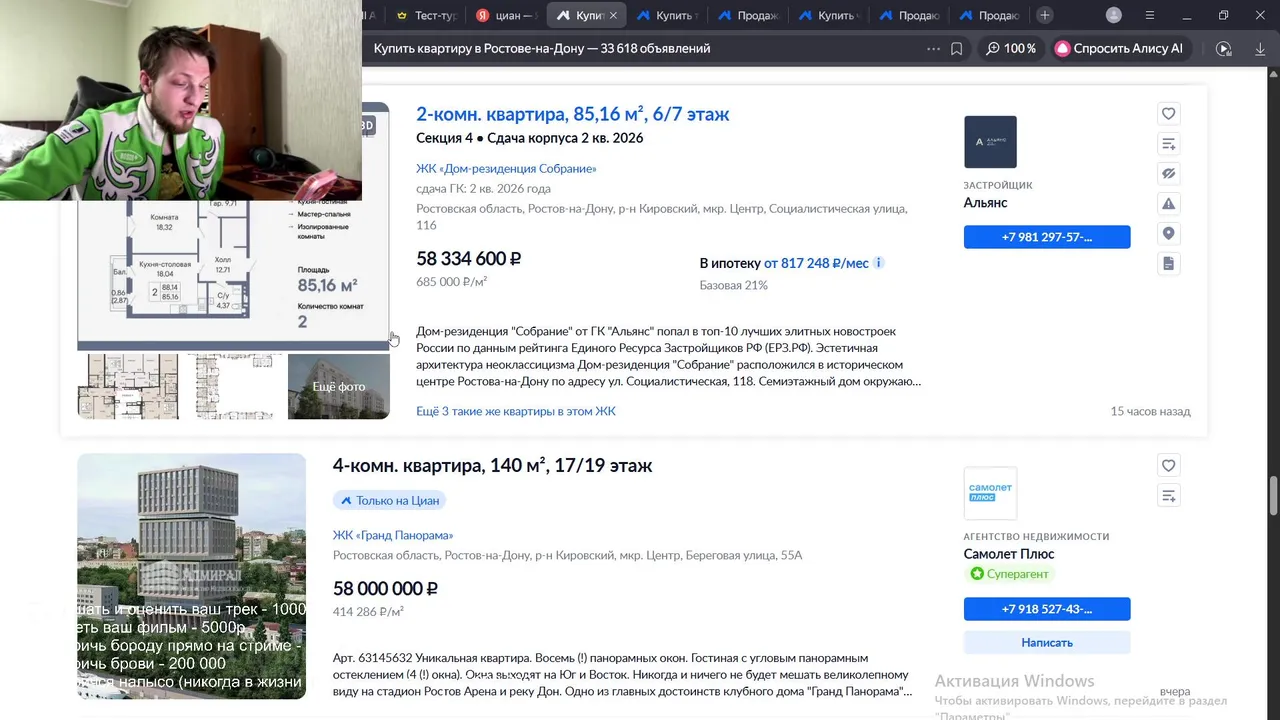Click the Альянс developer name
This screenshot has height=720, width=1280.
point(985,202)
